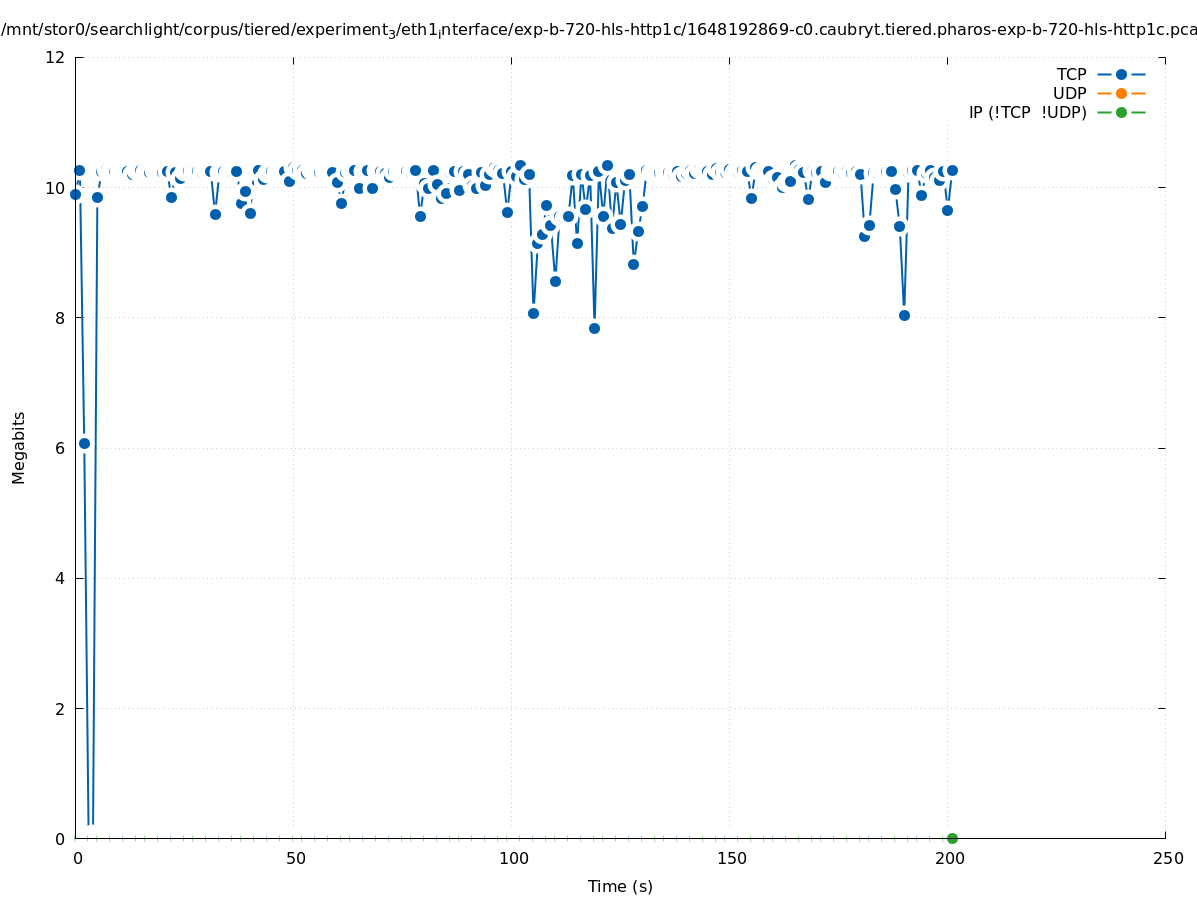Click the blue TCP legend marker
This screenshot has width=1197, height=900.
point(1121,74)
